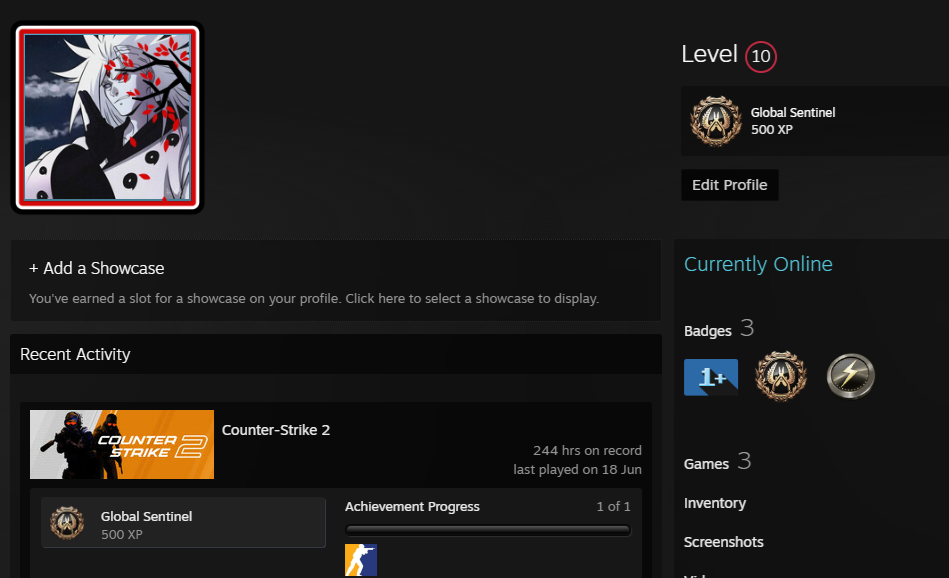949x578 pixels.
Task: Click the Counter-Strike achievement icon
Action: click(x=361, y=560)
